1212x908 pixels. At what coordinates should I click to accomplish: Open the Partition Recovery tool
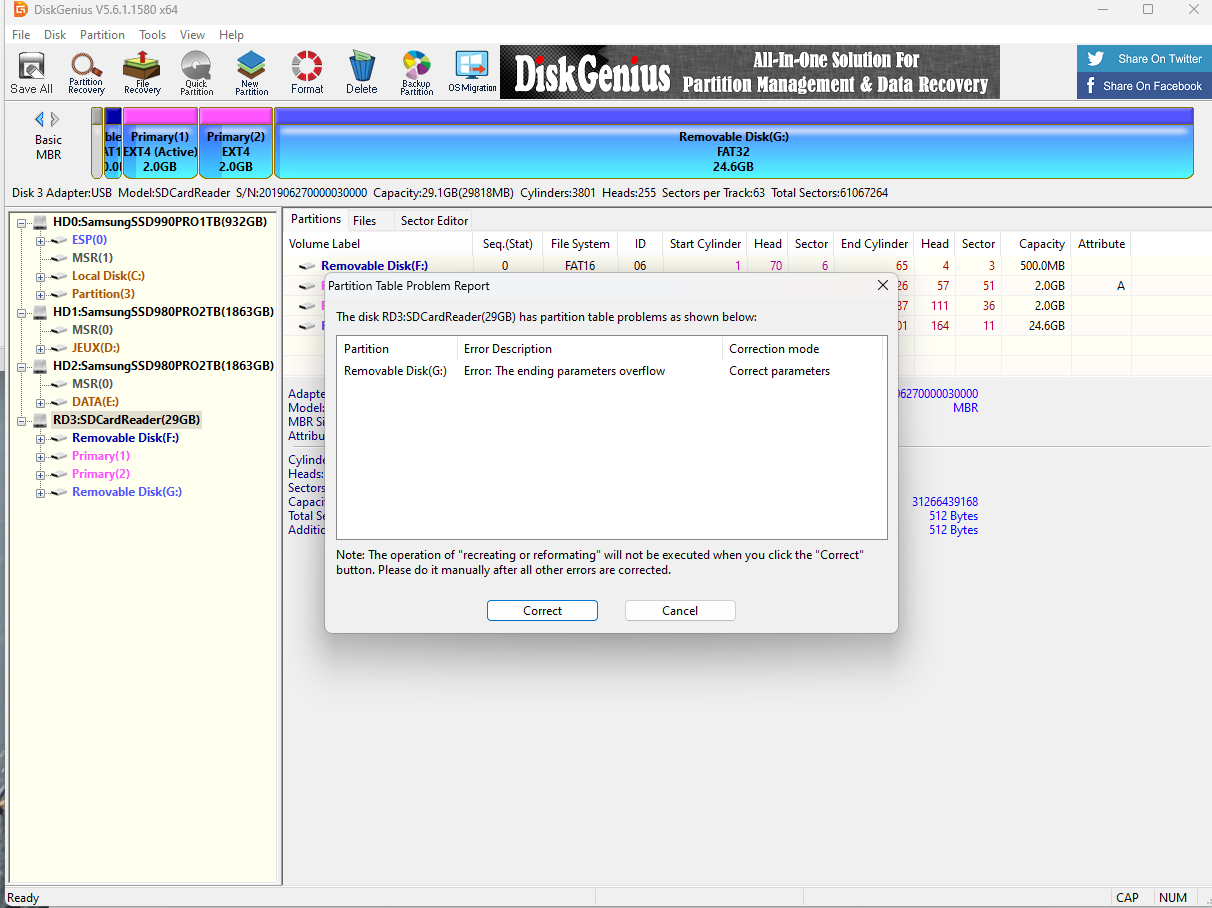pos(86,73)
